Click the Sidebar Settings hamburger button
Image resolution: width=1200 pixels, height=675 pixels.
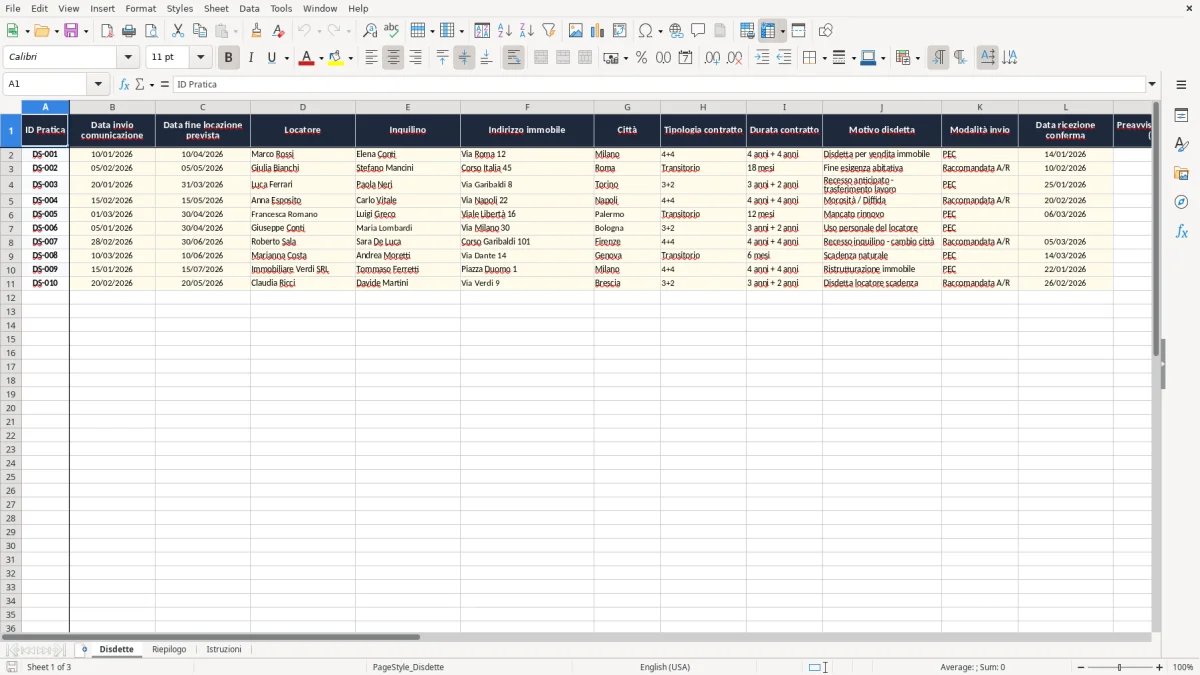(x=1181, y=84)
